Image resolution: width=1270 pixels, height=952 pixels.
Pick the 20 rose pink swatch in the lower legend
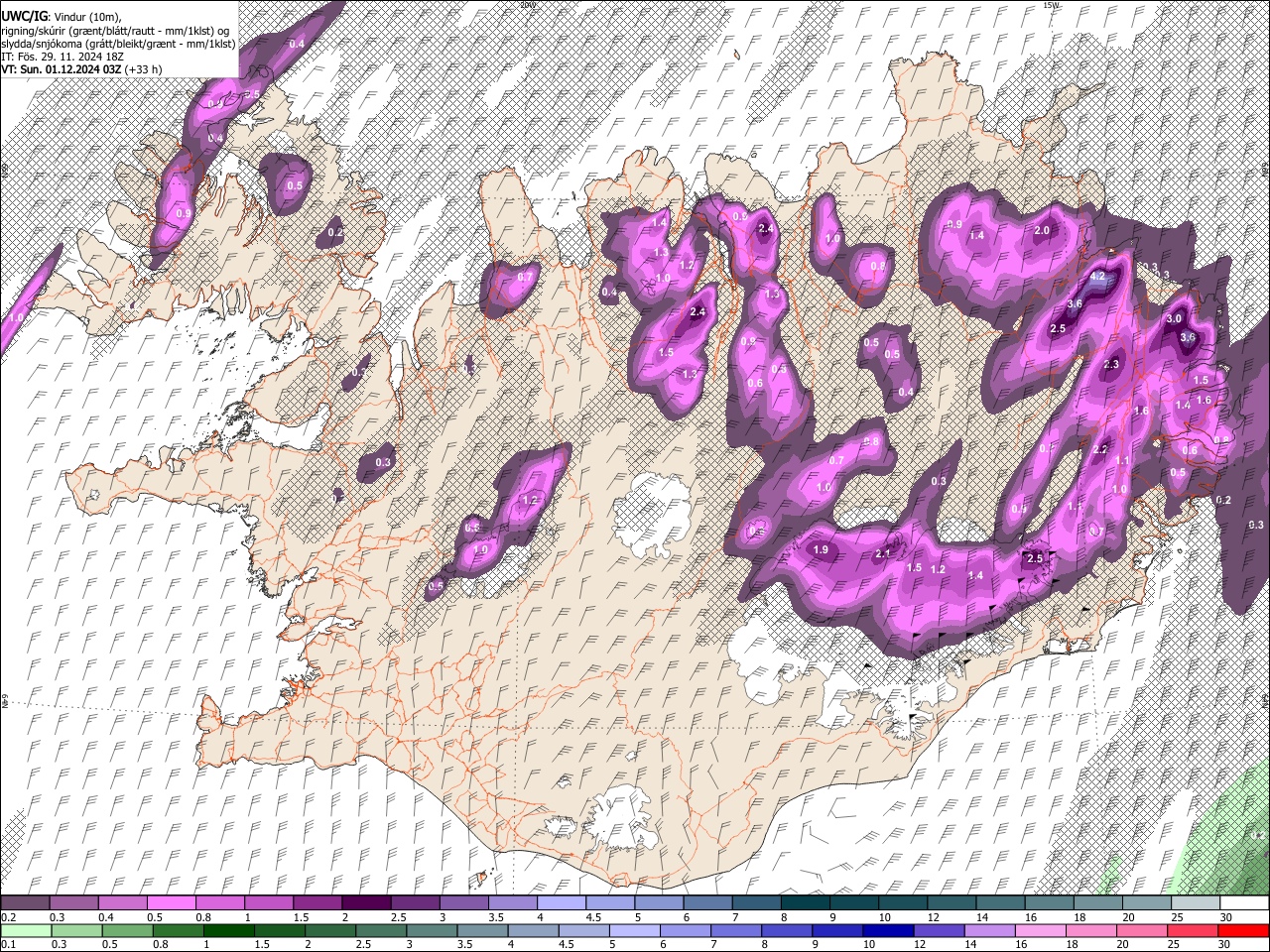tap(1143, 930)
